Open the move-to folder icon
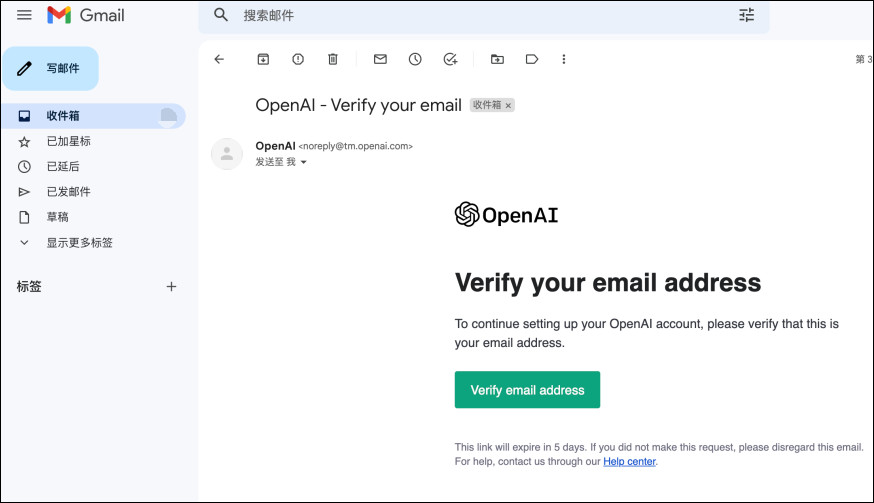This screenshot has width=874, height=503. [497, 59]
